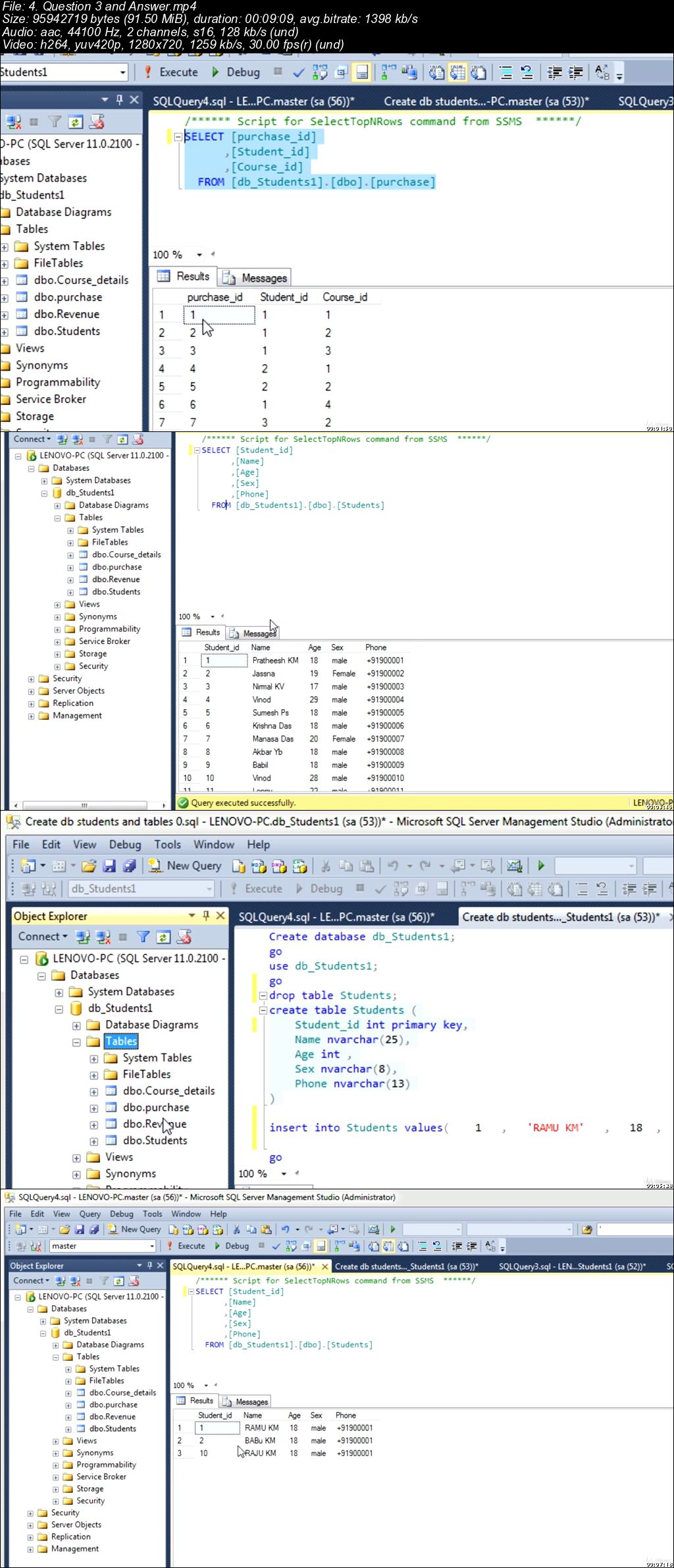
Task: Open tab SQLQuery3.sql - LEN...Students1 (sa (52))*
Action: coord(572,1266)
